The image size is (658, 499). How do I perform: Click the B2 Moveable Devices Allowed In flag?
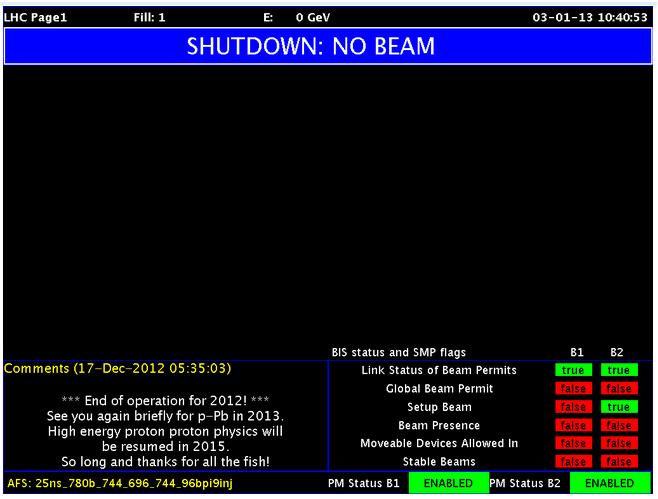pyautogui.click(x=617, y=444)
